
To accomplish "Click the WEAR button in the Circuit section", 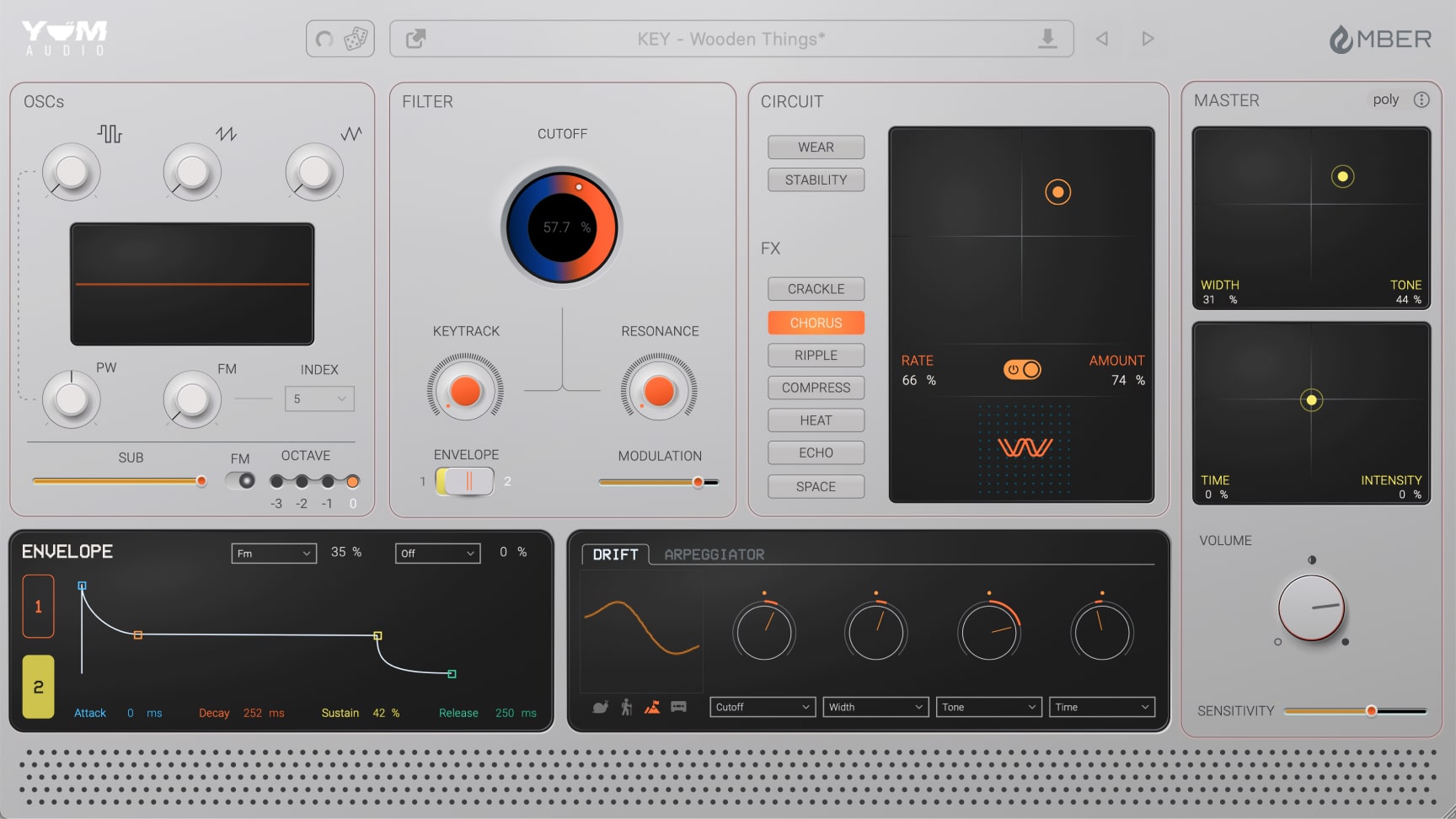I will tap(815, 147).
